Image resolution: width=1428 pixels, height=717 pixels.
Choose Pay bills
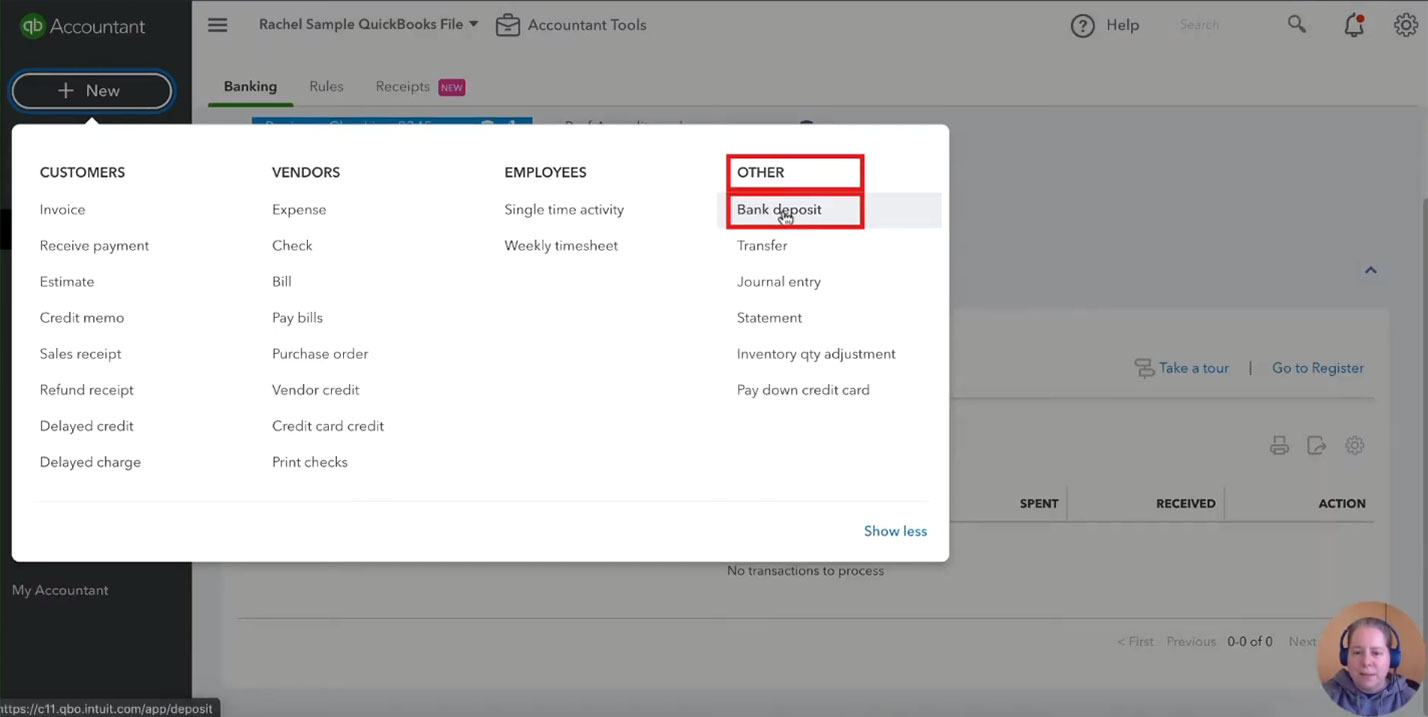(297, 318)
